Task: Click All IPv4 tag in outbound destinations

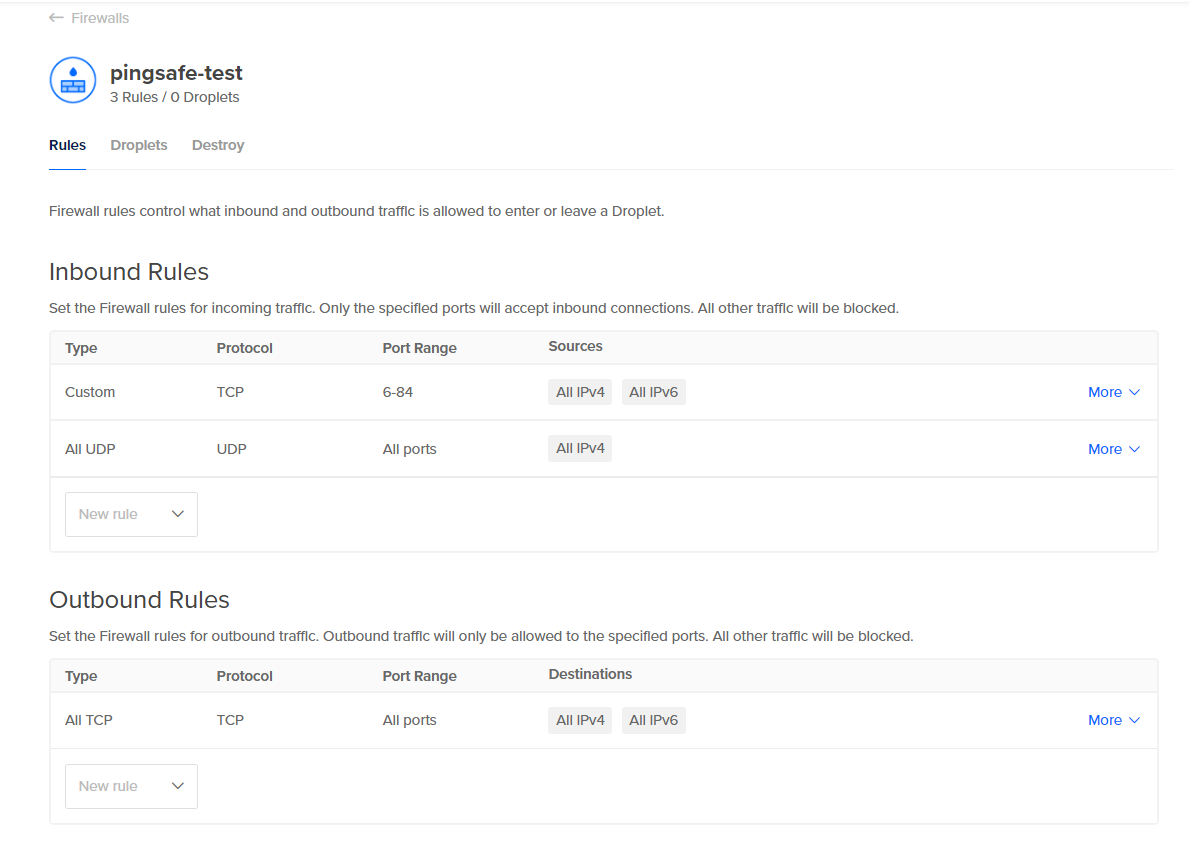Action: pyautogui.click(x=580, y=720)
